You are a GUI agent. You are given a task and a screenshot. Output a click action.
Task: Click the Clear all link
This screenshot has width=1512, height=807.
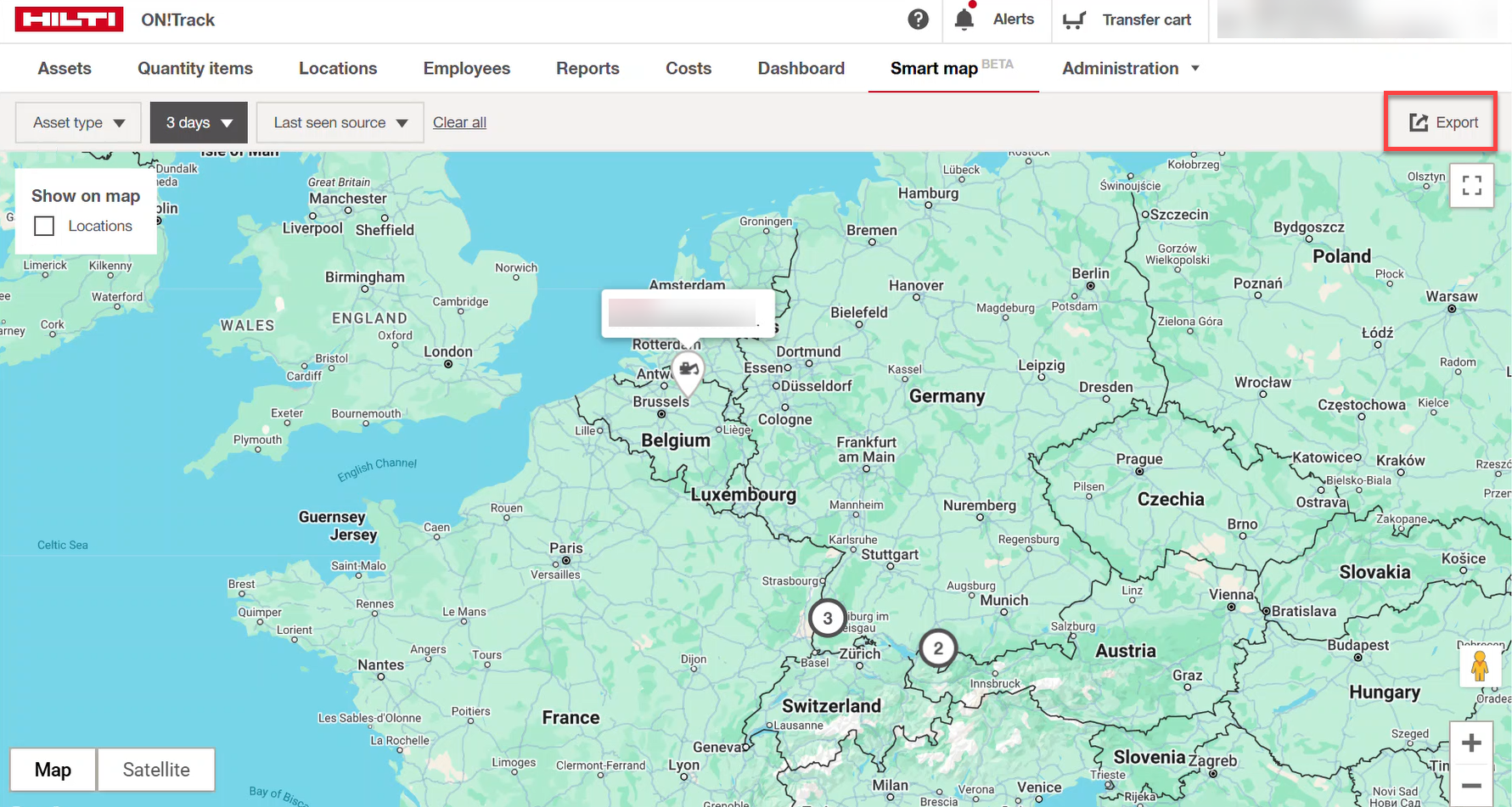pyautogui.click(x=459, y=122)
